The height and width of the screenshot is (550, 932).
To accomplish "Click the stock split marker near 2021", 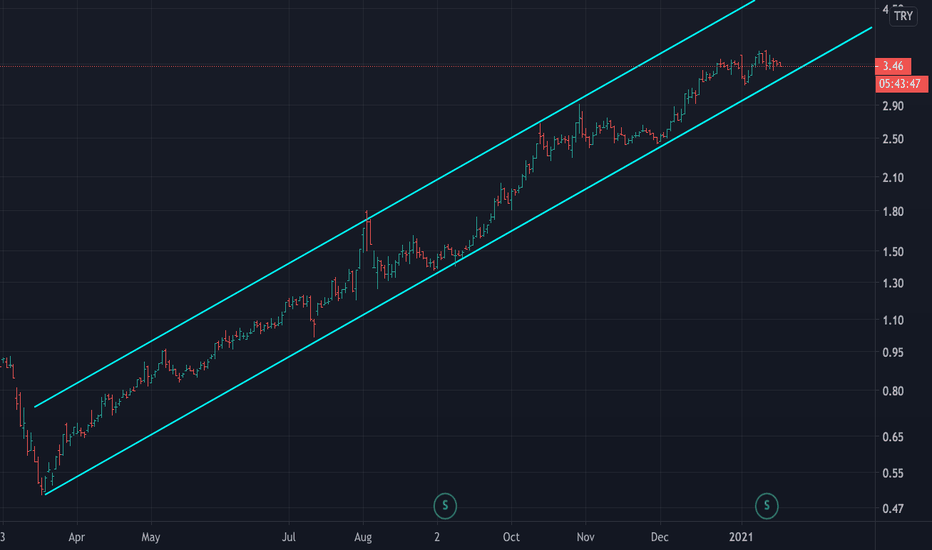I will click(767, 506).
